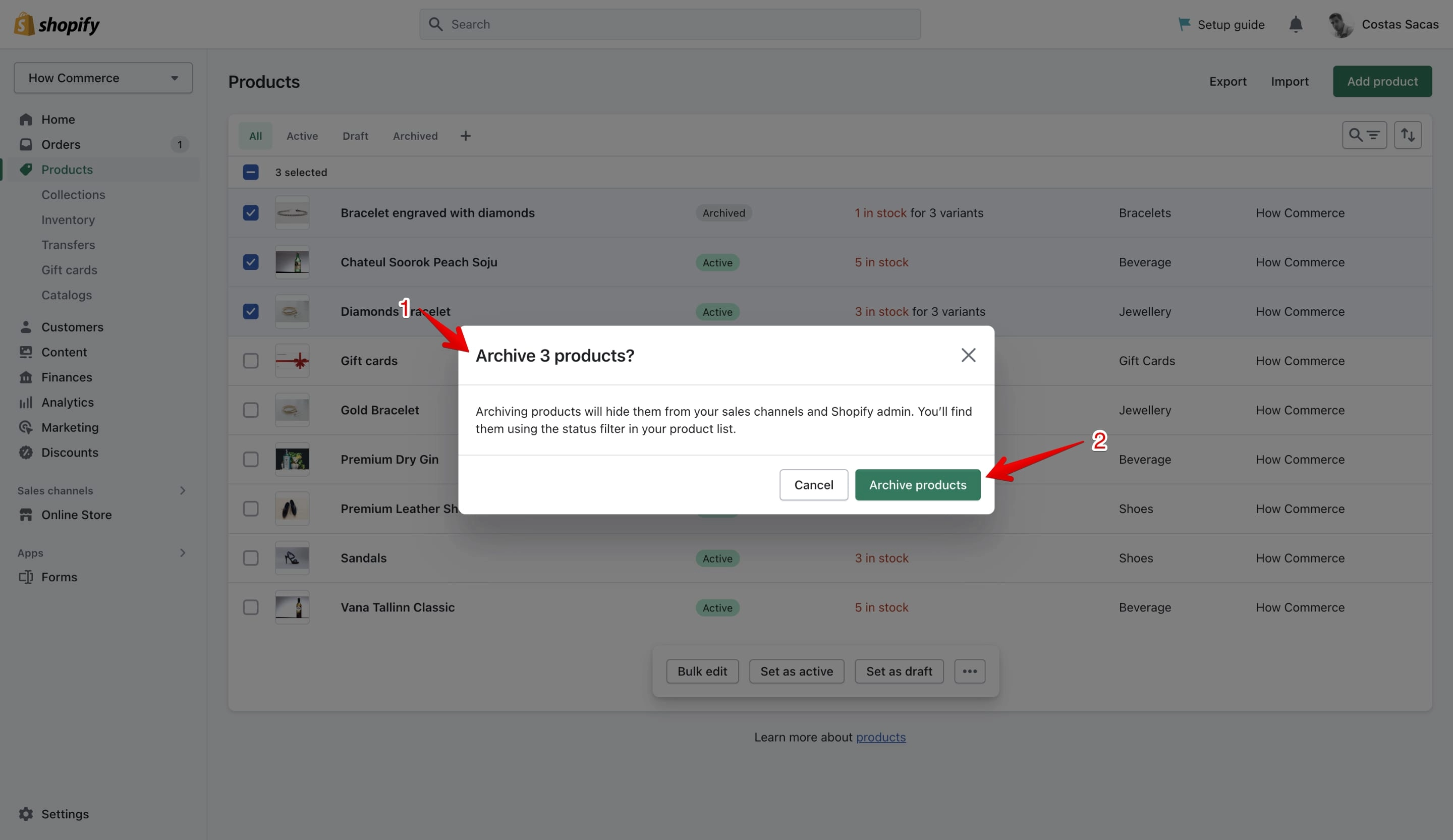Open Inventory in the sidebar

68,219
